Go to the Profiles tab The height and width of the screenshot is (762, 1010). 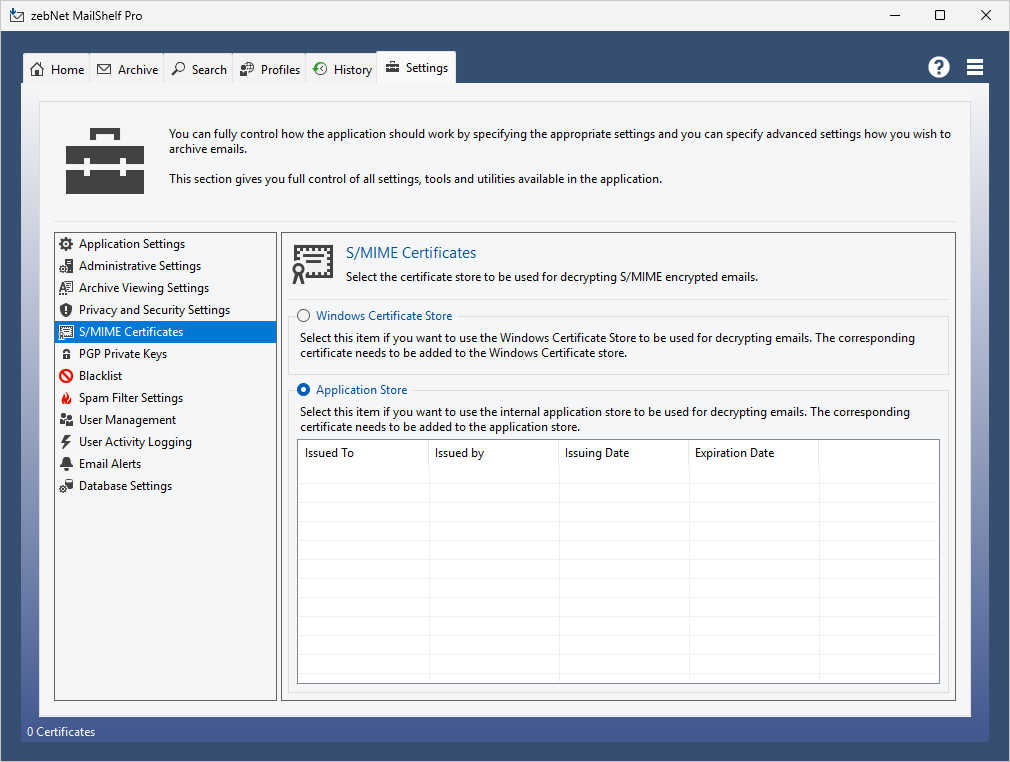tap(270, 69)
